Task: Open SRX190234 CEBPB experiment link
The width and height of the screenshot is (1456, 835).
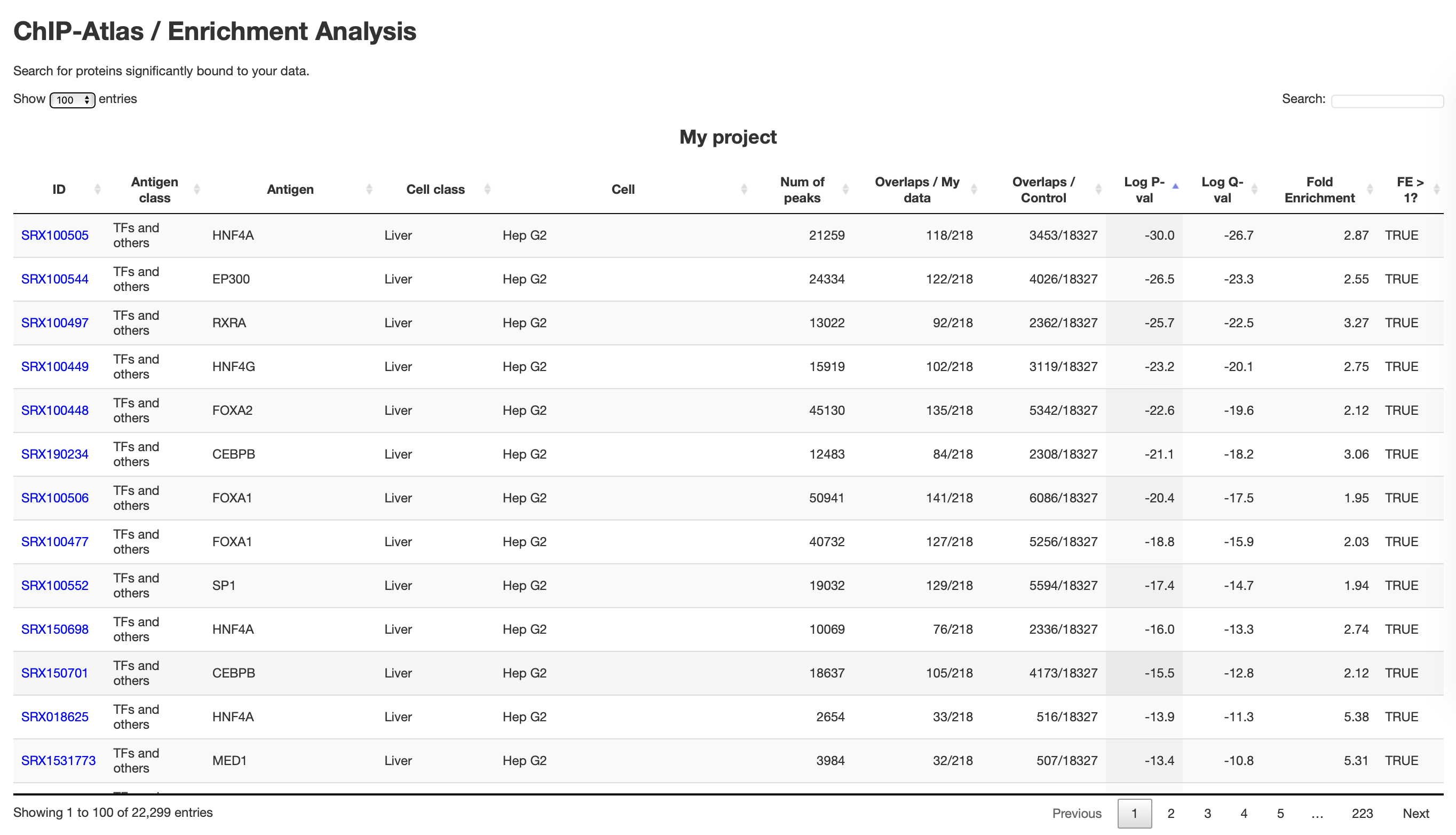Action: 55,454
